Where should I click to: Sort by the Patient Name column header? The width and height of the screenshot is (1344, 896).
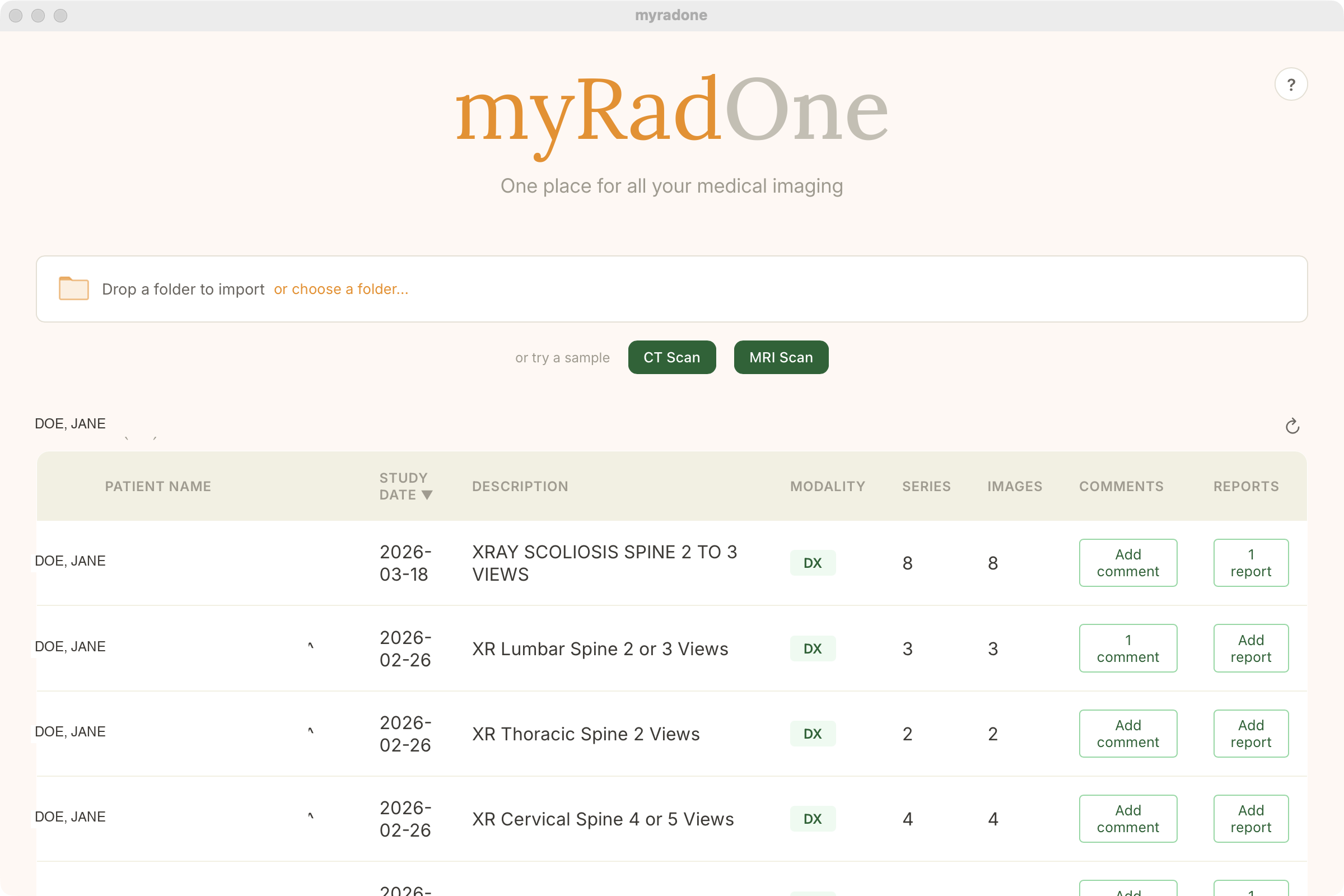click(x=158, y=486)
